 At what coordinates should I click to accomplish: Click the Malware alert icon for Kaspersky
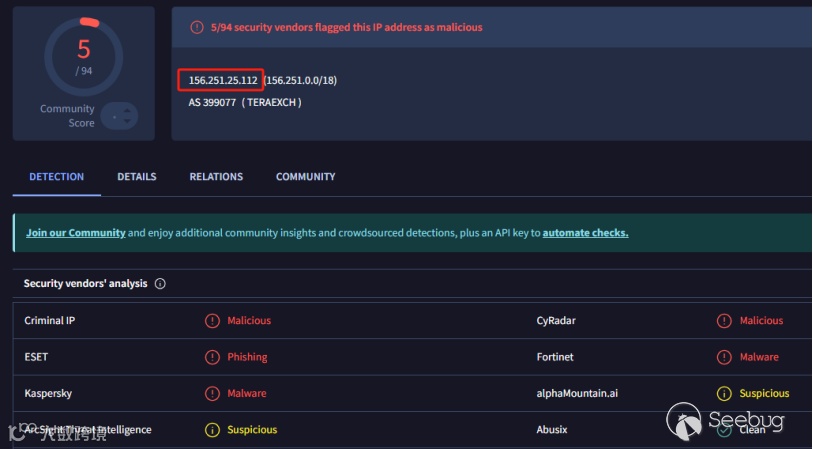[212, 394]
